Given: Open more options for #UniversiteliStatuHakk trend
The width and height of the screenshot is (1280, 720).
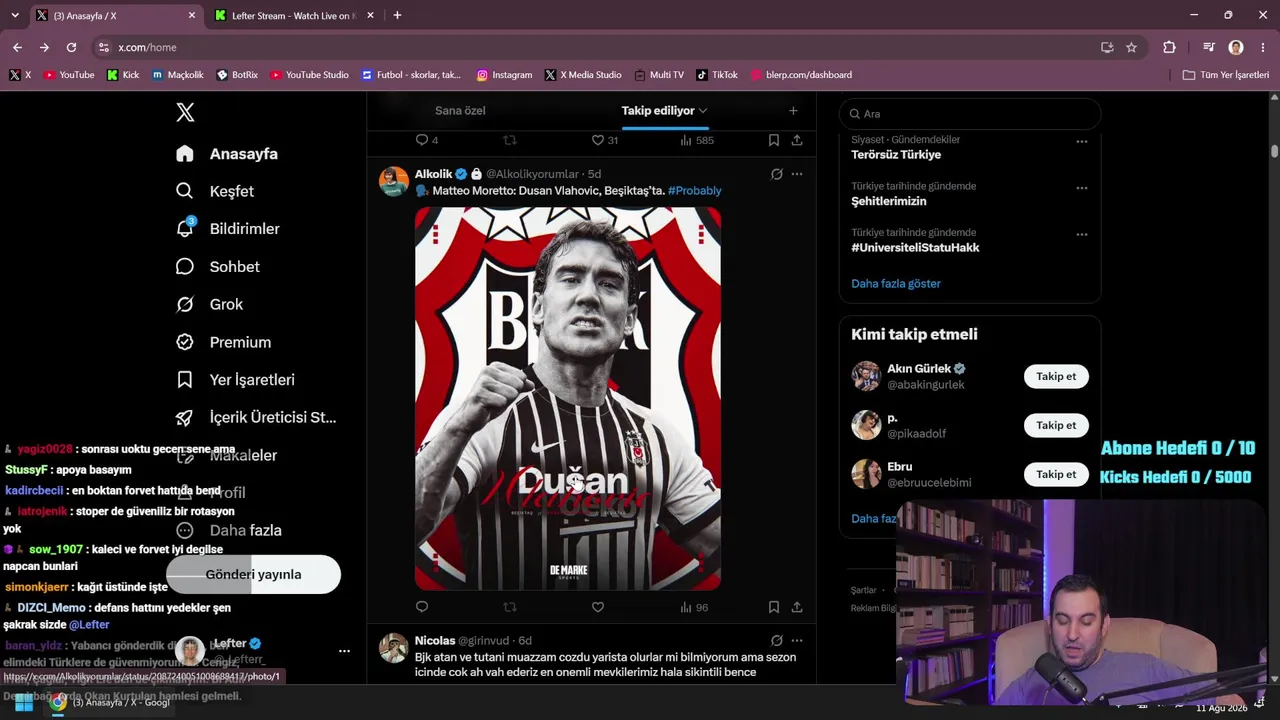Looking at the screenshot, I should (1081, 234).
